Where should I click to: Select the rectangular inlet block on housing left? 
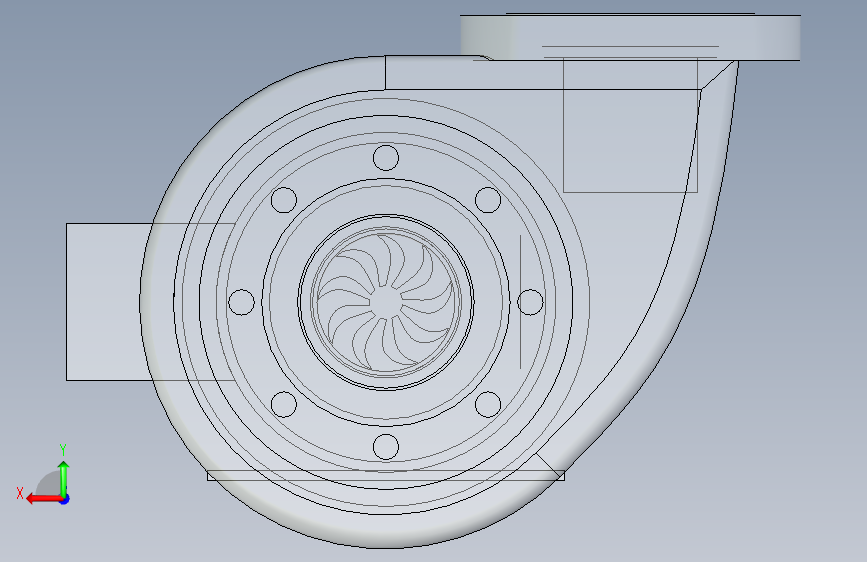click(109, 302)
